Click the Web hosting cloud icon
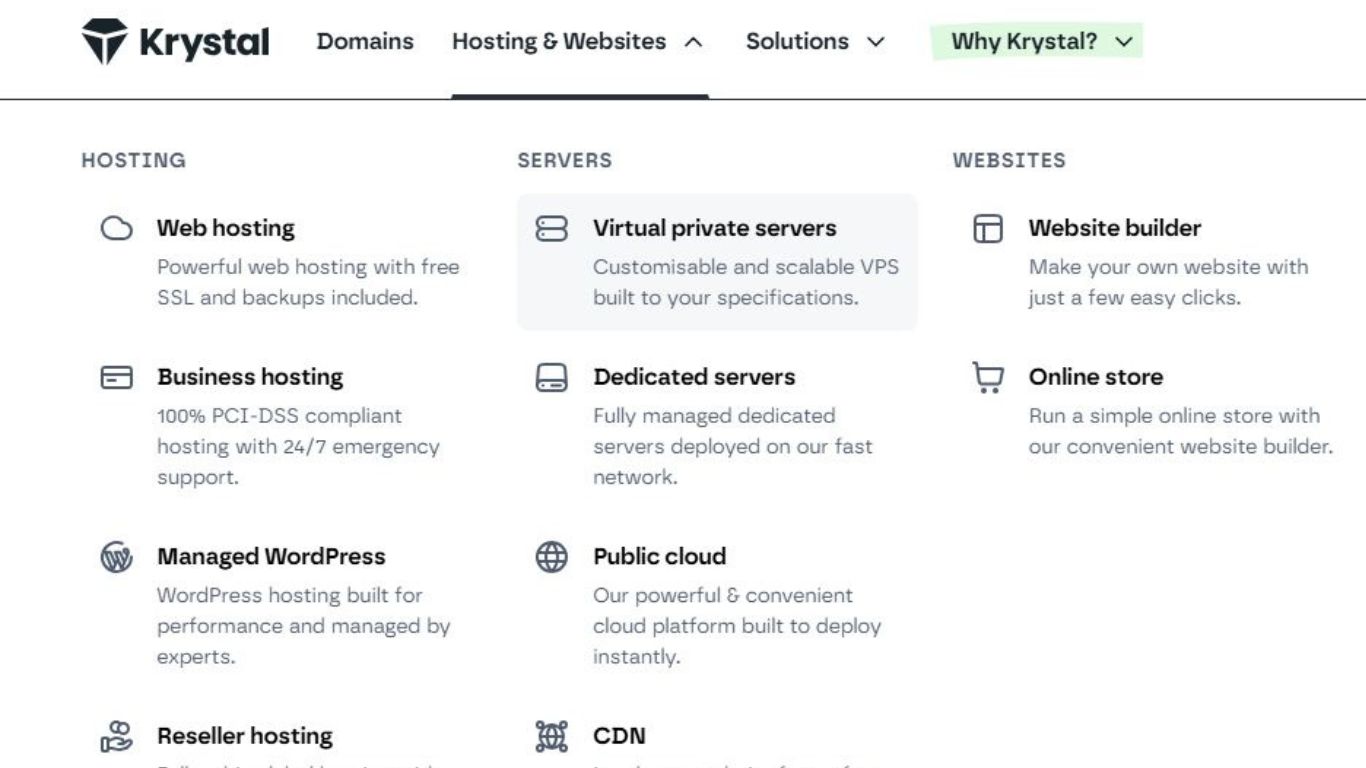 click(x=117, y=228)
